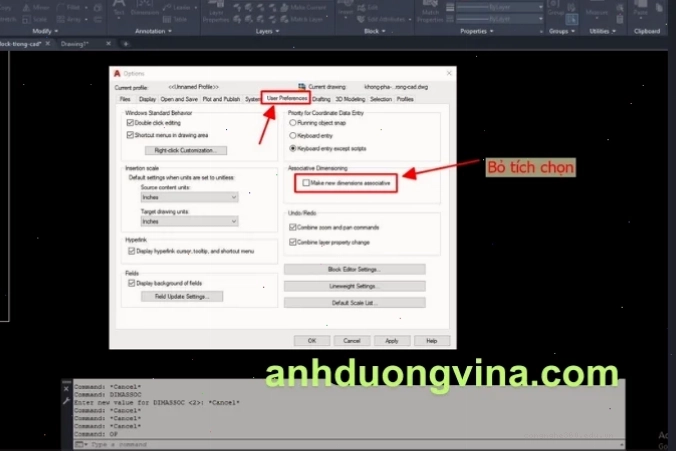Open Target drawing units dropdown

pos(189,221)
